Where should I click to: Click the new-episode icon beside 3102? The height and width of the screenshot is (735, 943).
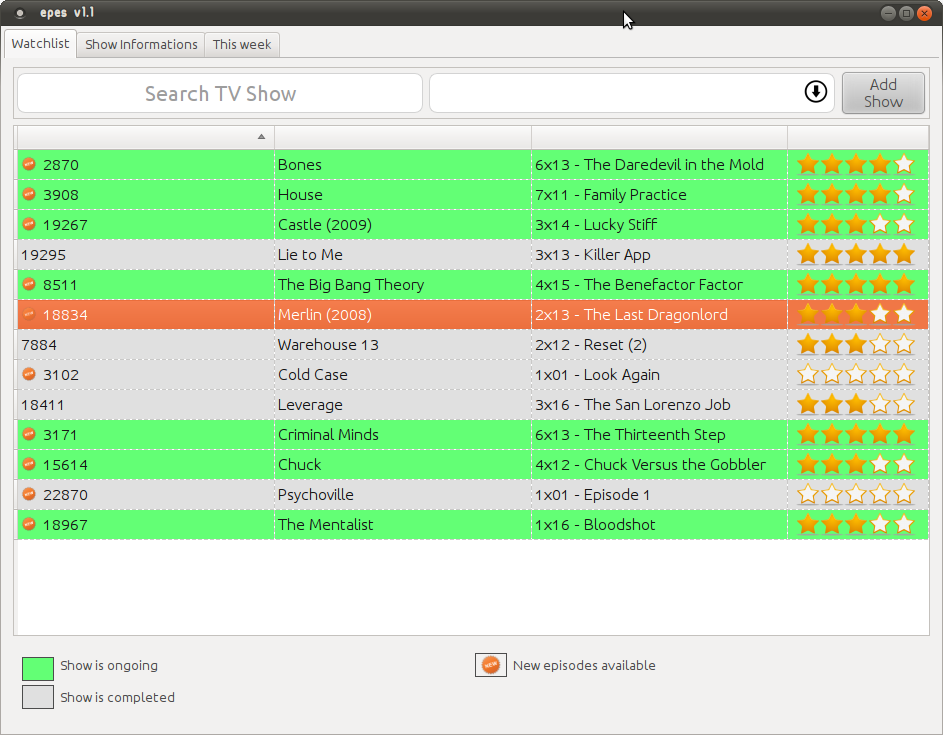coord(29,374)
